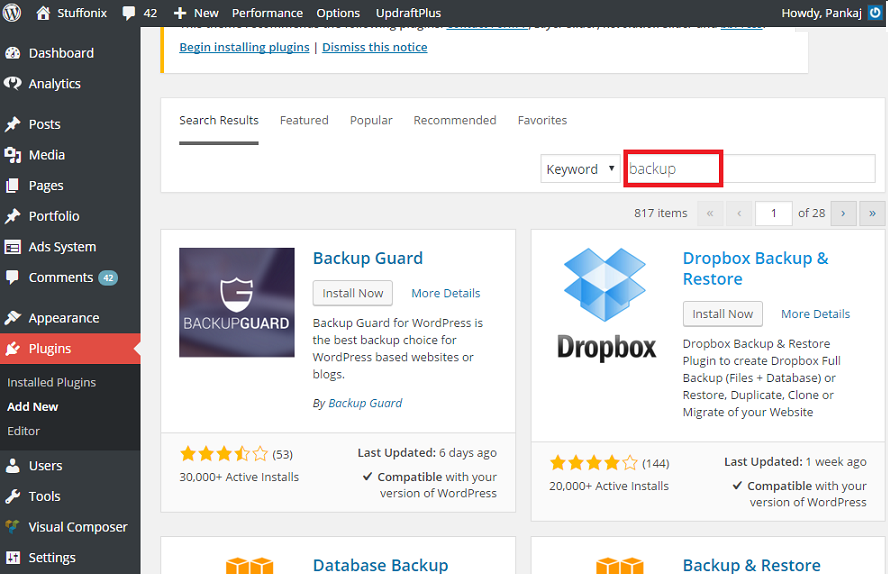Open Add New plugins submenu item
This screenshot has height=574, width=888.
click(32, 407)
